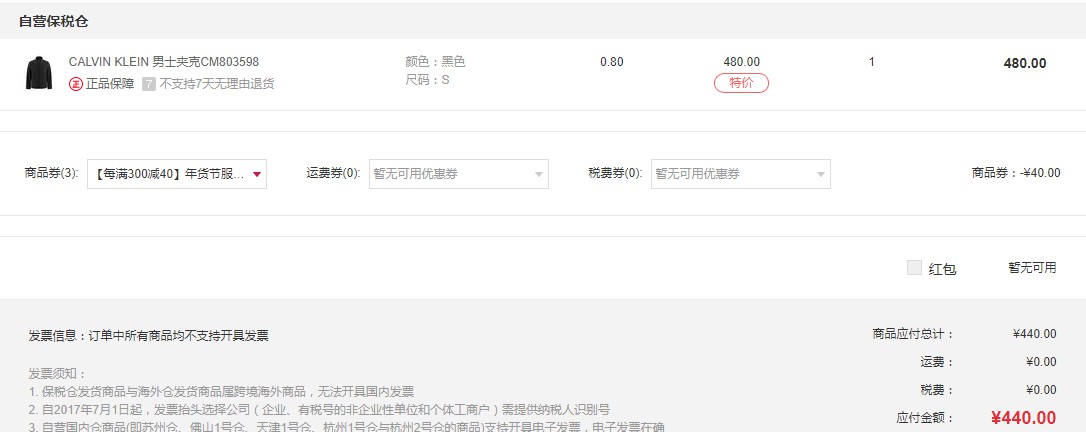Expand the 税费券 tax coupon dropdown
1086x432 pixels.
coord(734,174)
